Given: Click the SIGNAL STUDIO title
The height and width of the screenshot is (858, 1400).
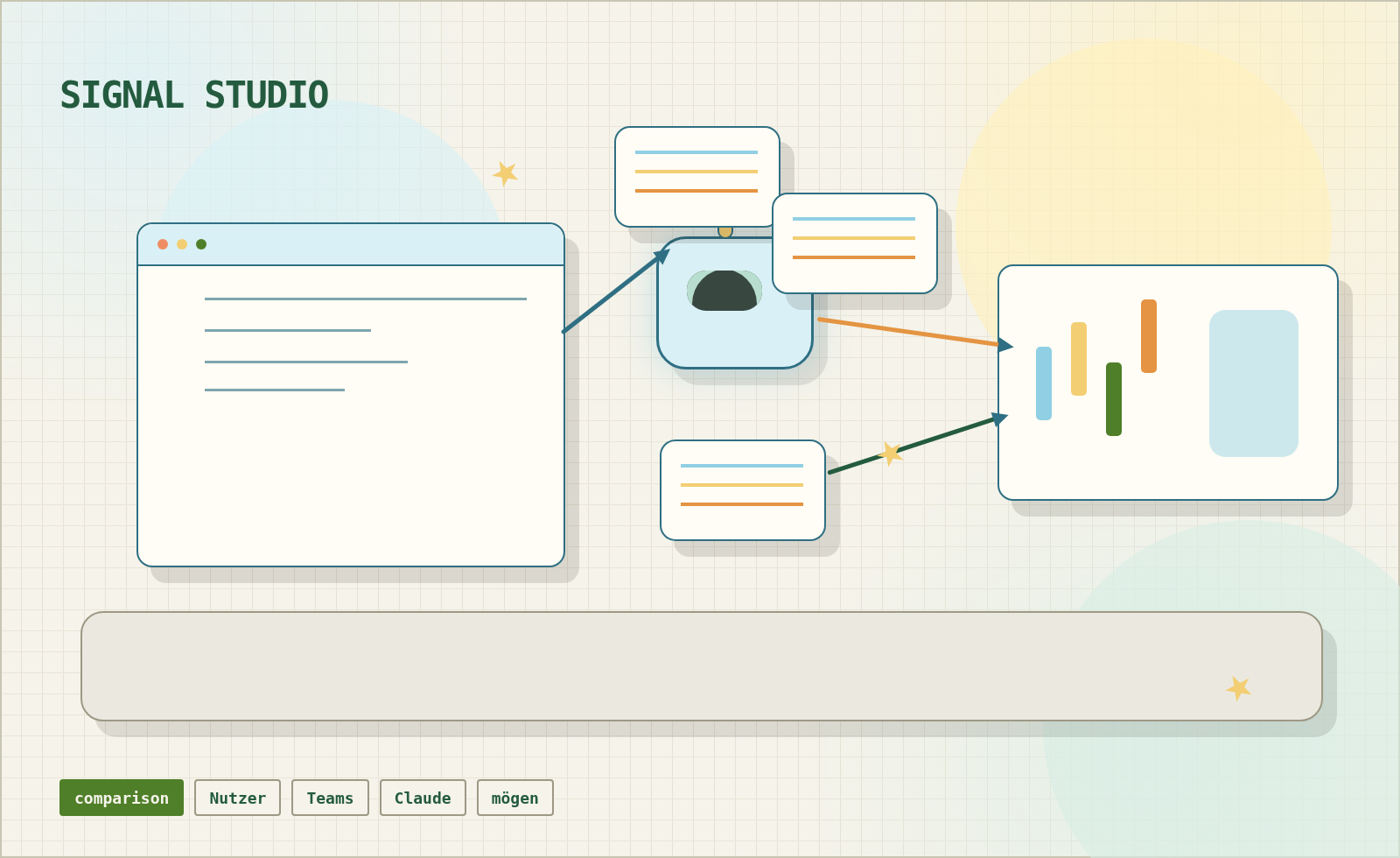Looking at the screenshot, I should point(194,95).
